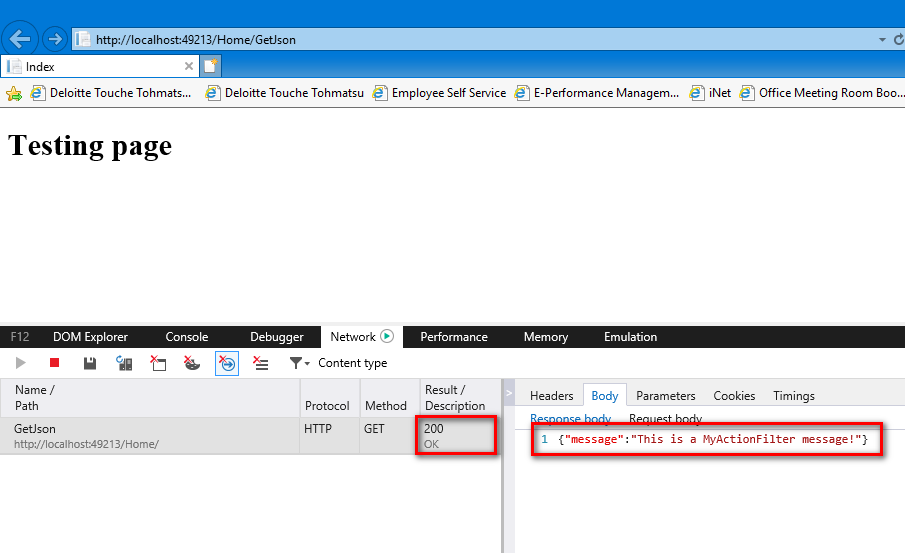The image size is (905, 553).
Task: Open the Headers details tab
Action: click(x=551, y=395)
